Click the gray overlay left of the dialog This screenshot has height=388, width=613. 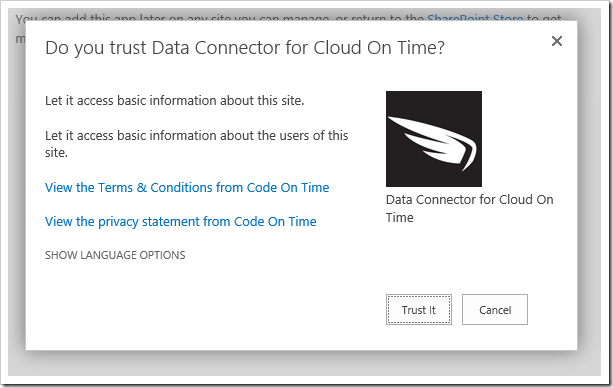(x=17, y=196)
